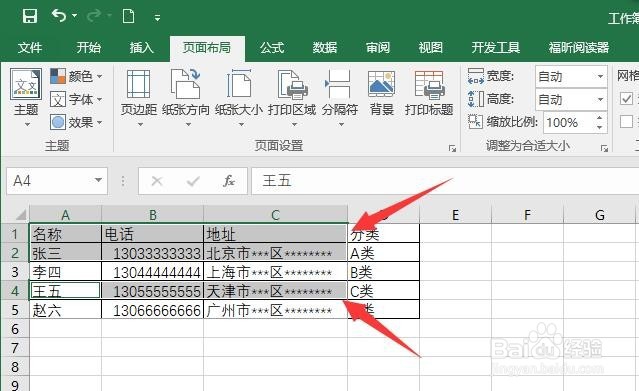Open the 视图 ribbon tab
Viewport: 639px width, 391px height.
430,47
